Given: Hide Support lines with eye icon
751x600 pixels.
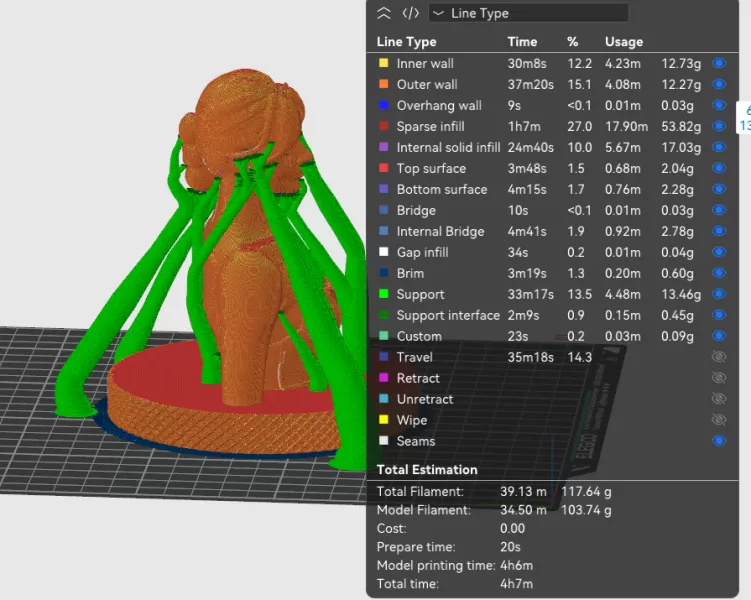Looking at the screenshot, I should [719, 294].
